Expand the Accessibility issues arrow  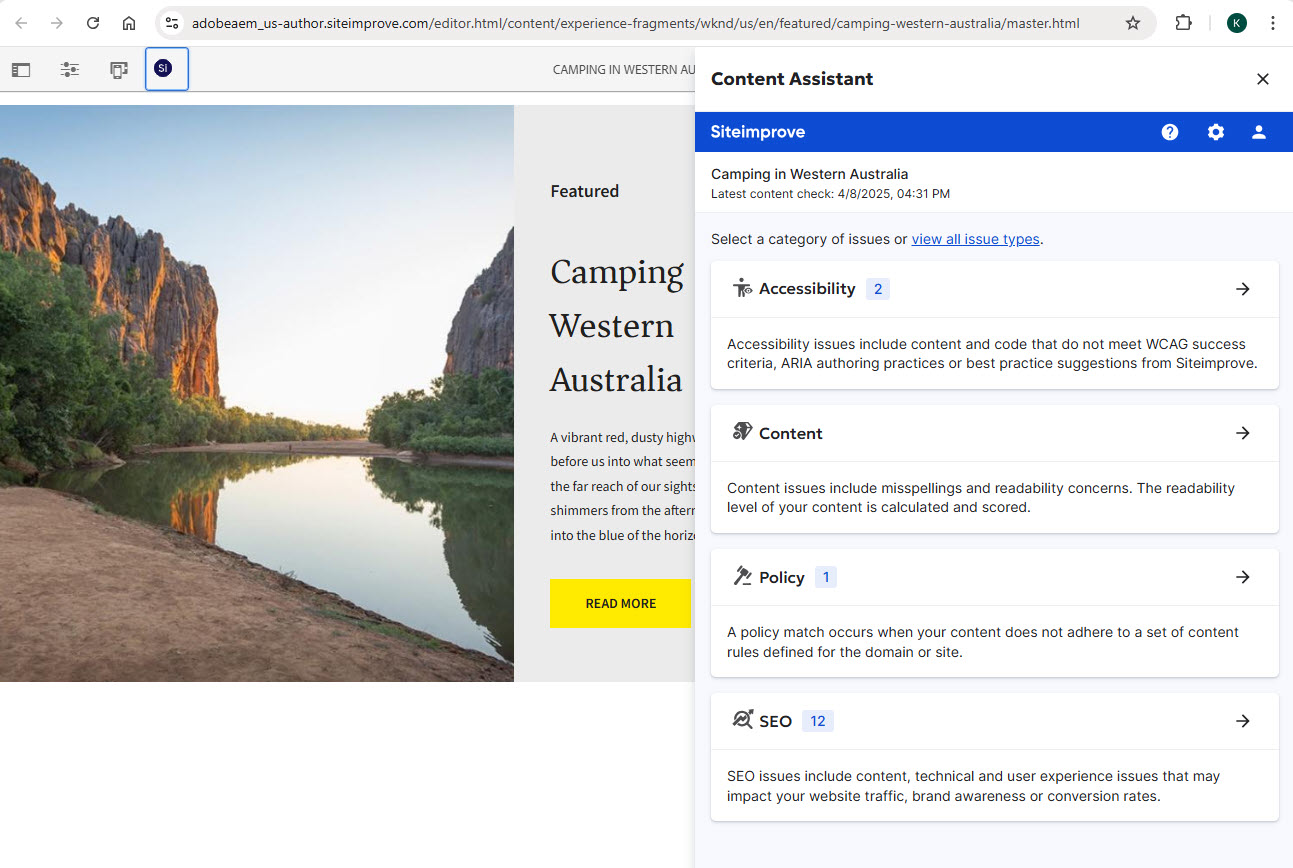pyautogui.click(x=1243, y=289)
